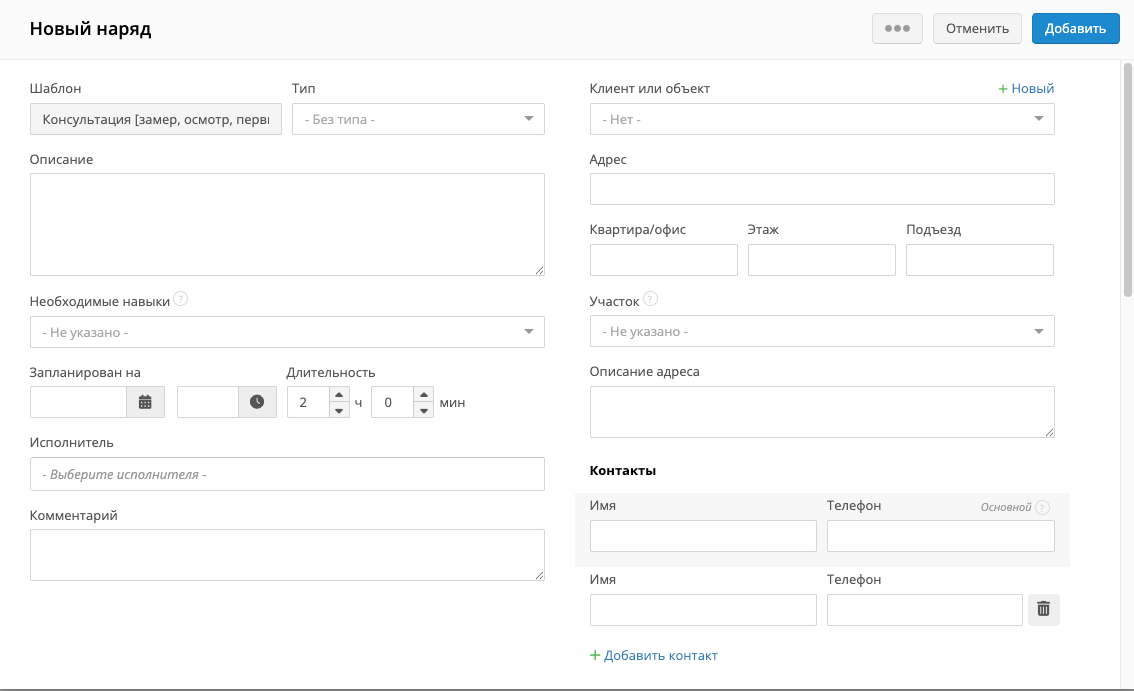Show help icon next to Основной

click(x=1042, y=507)
